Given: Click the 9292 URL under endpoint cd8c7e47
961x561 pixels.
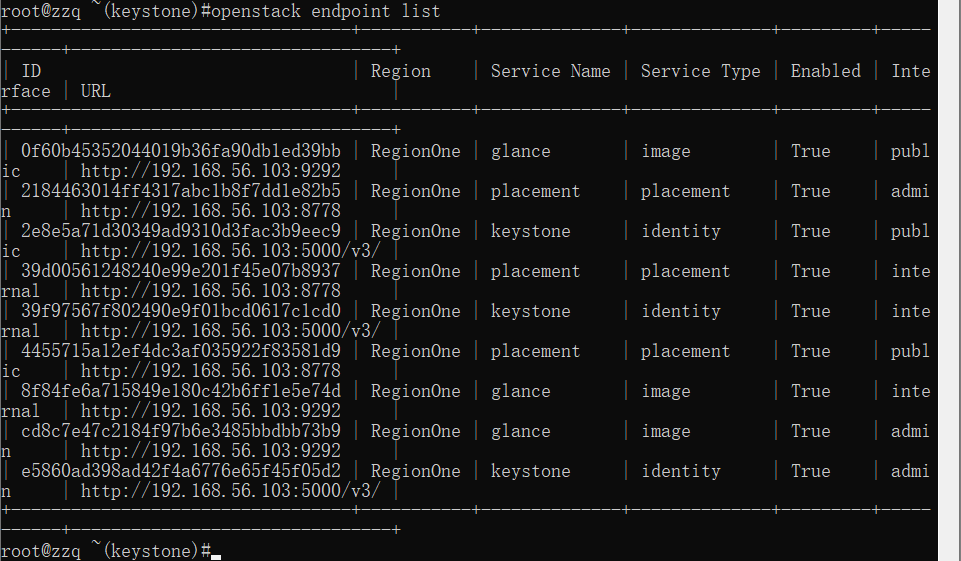Looking at the screenshot, I should pos(211,451).
